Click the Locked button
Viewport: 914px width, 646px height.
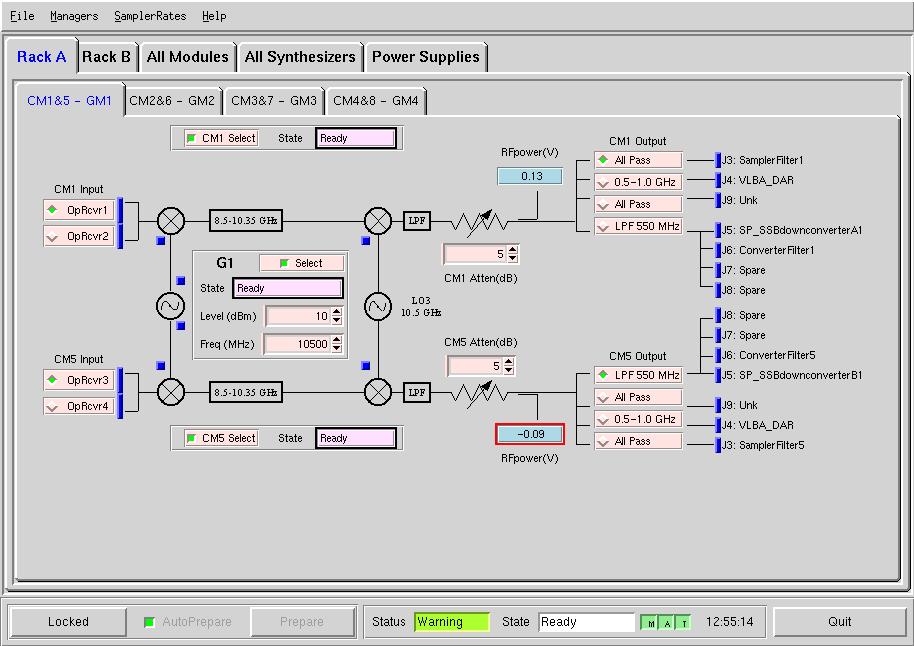68,622
